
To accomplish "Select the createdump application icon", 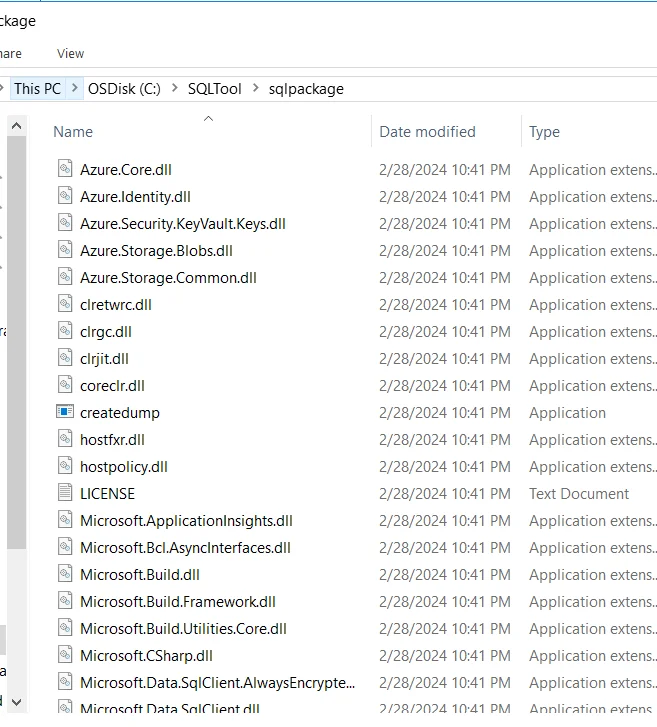I will click(x=65, y=412).
